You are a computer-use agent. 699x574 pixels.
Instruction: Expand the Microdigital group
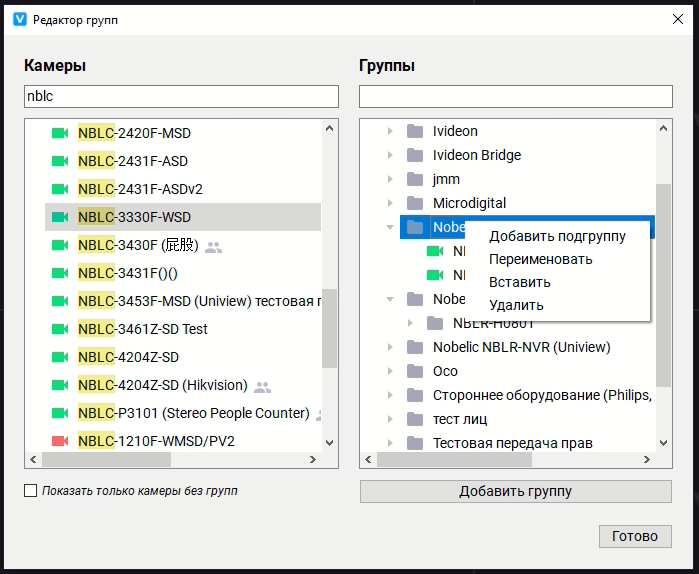coord(390,203)
